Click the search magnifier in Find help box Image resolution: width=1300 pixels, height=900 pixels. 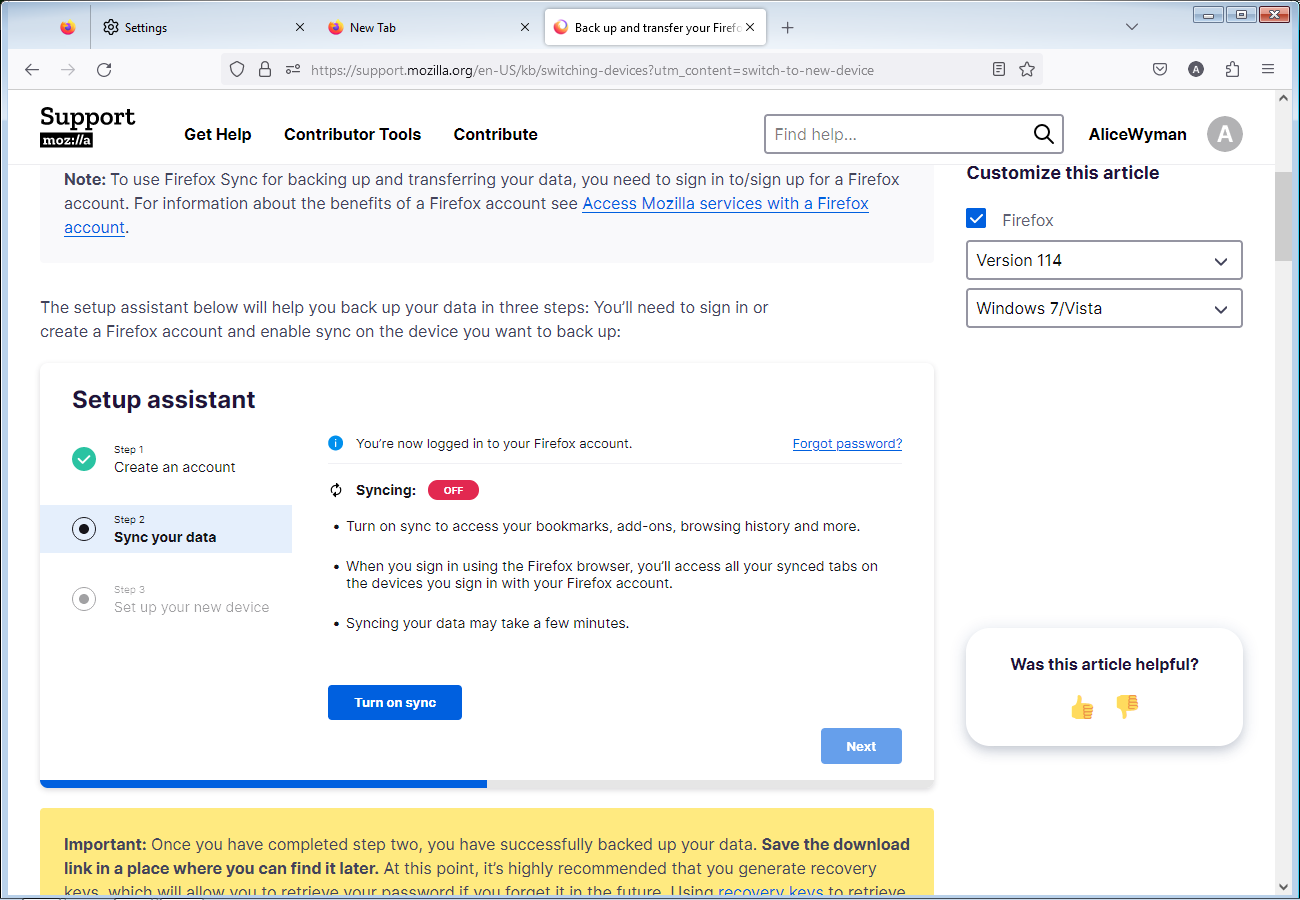1043,134
